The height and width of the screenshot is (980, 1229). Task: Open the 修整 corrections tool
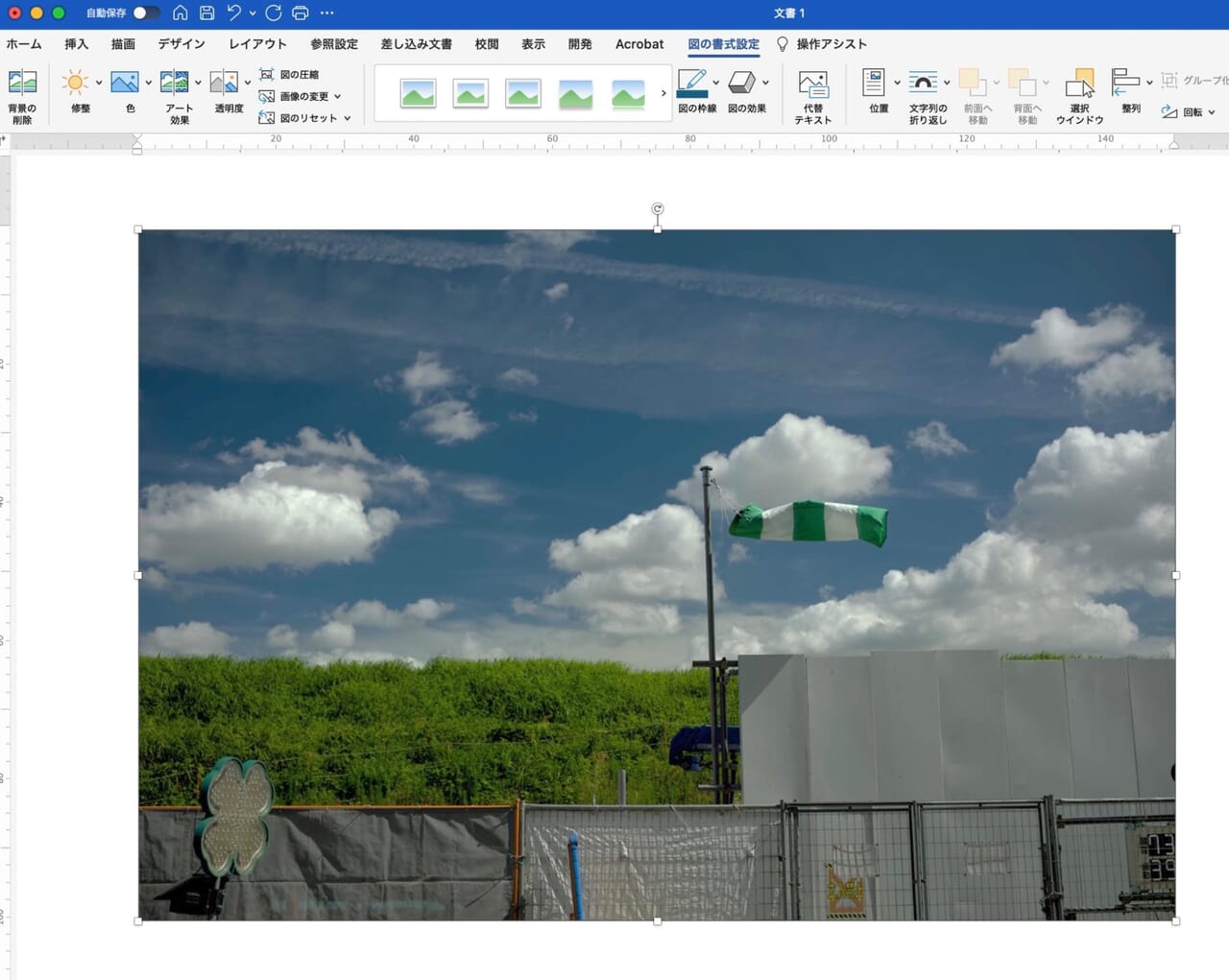(75, 84)
